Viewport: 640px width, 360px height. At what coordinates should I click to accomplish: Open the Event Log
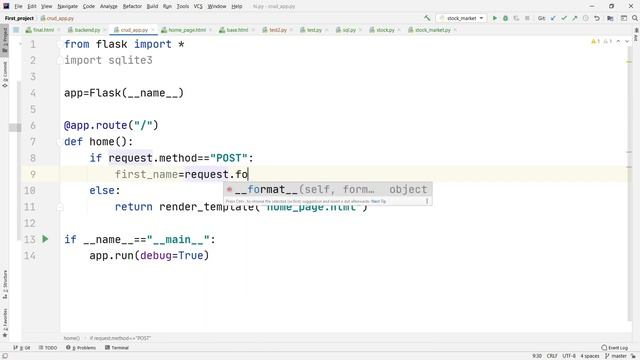[x=615, y=348]
